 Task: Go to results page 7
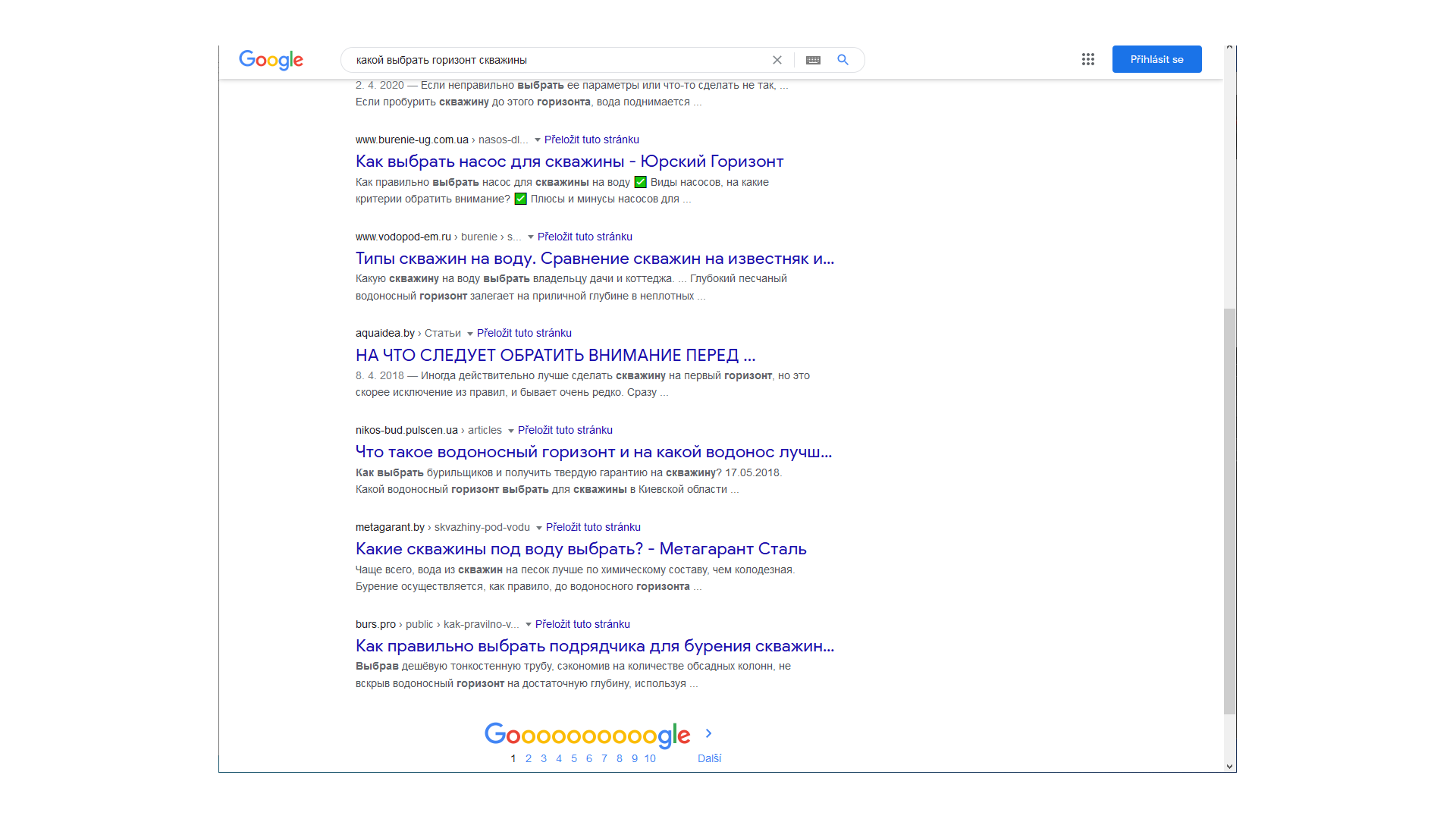[604, 758]
